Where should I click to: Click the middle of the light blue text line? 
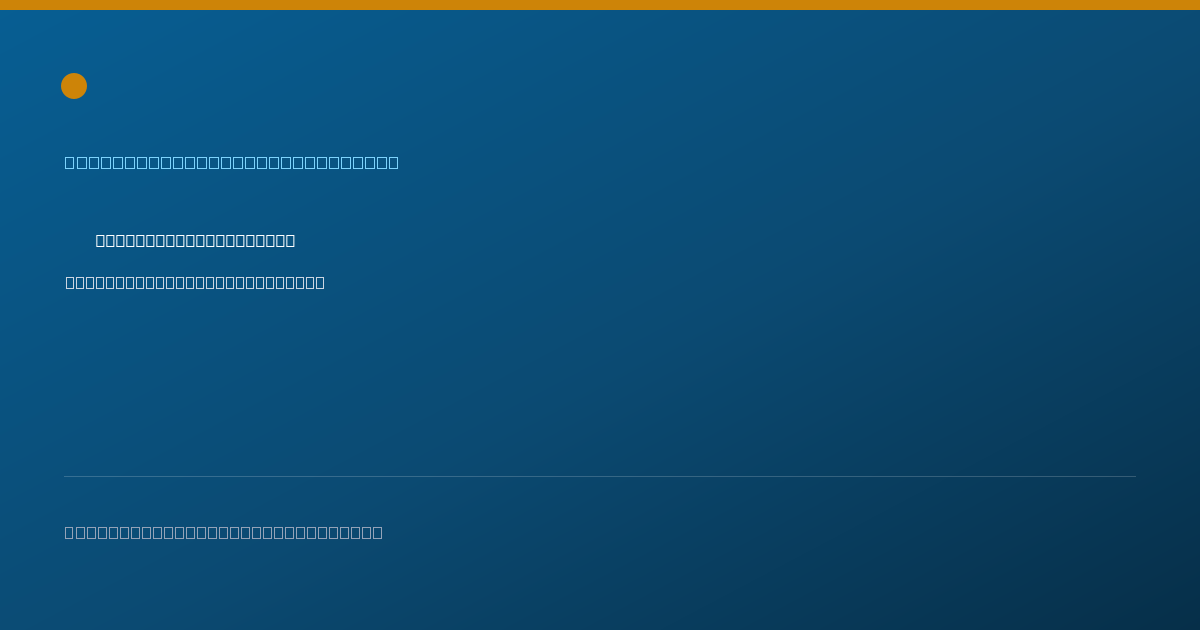pyautogui.click(x=232, y=162)
